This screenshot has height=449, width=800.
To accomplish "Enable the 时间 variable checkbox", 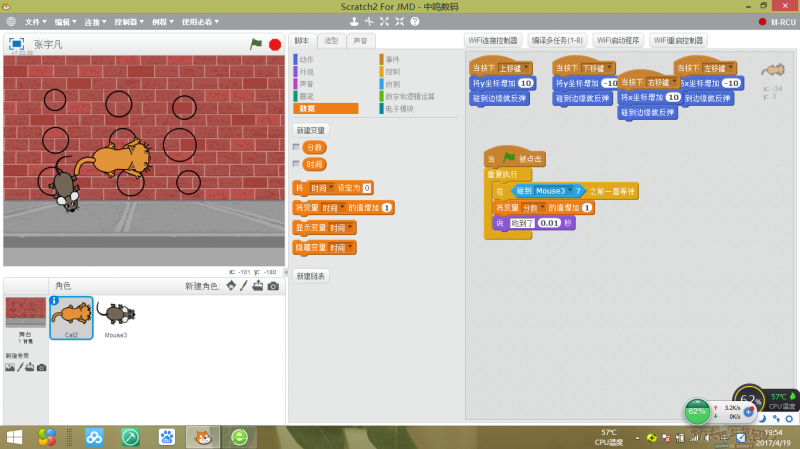I will [x=296, y=164].
